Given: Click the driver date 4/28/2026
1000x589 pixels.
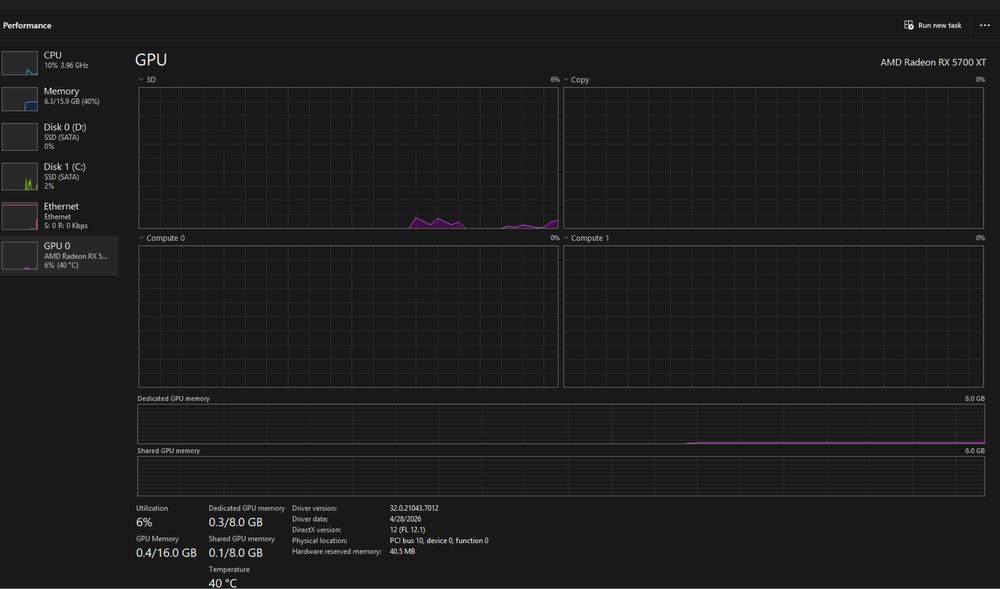Looking at the screenshot, I should 405,519.
